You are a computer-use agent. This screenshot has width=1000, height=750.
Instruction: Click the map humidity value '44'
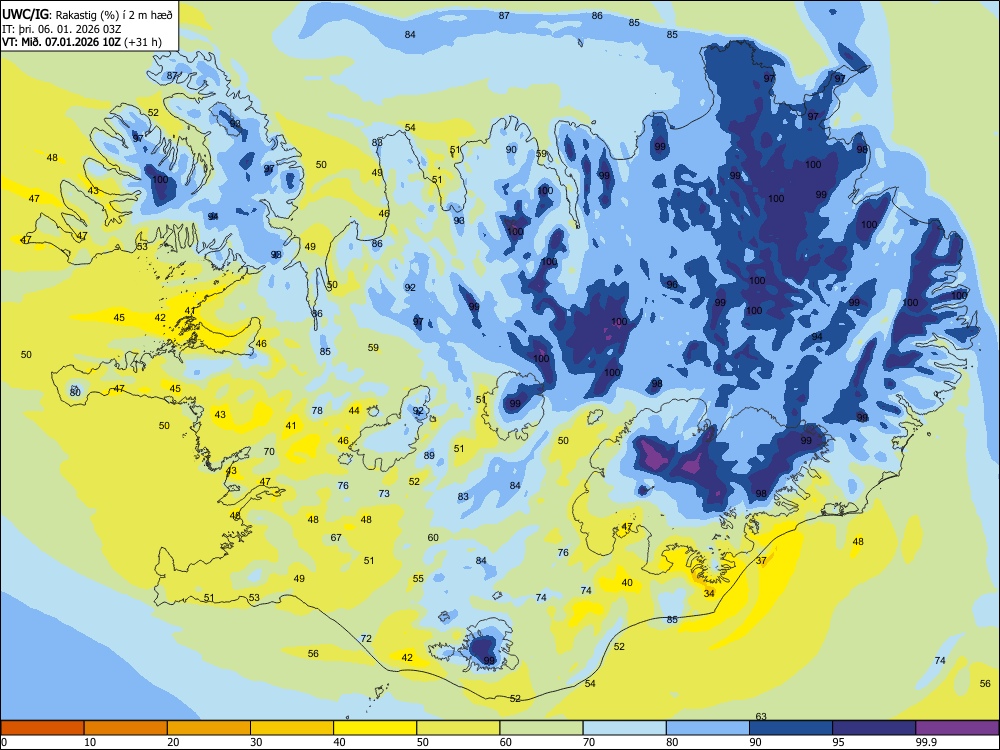coord(354,411)
